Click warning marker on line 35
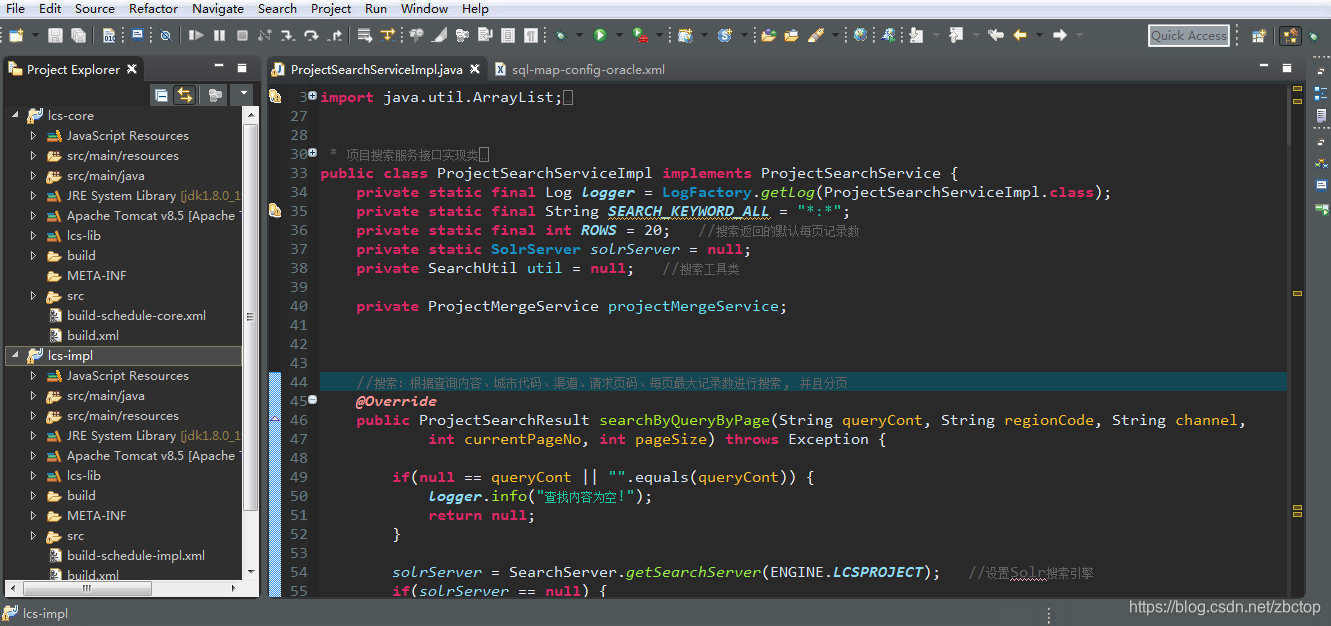Viewport: 1331px width, 626px height. (x=275, y=211)
